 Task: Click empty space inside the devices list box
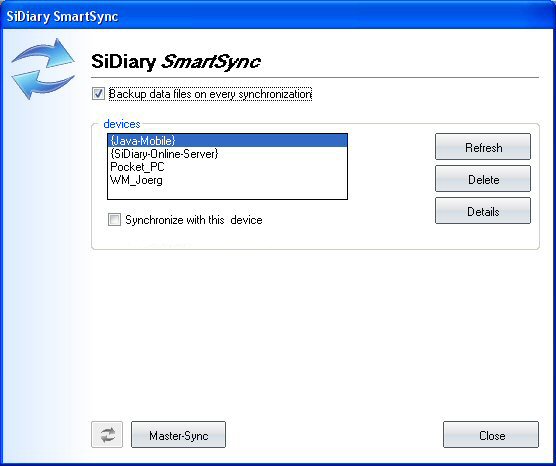coord(227,193)
